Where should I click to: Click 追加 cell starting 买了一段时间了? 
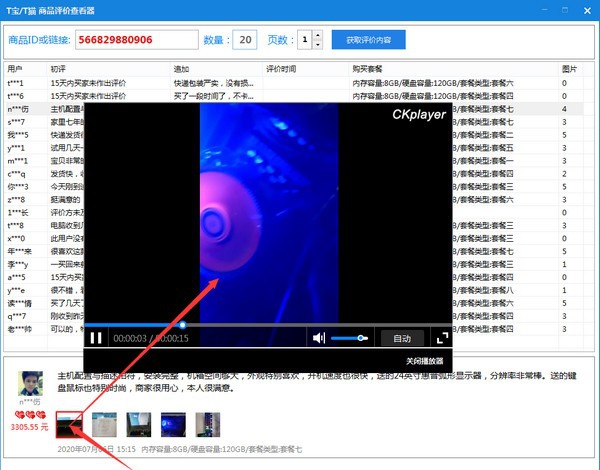pyautogui.click(x=214, y=96)
